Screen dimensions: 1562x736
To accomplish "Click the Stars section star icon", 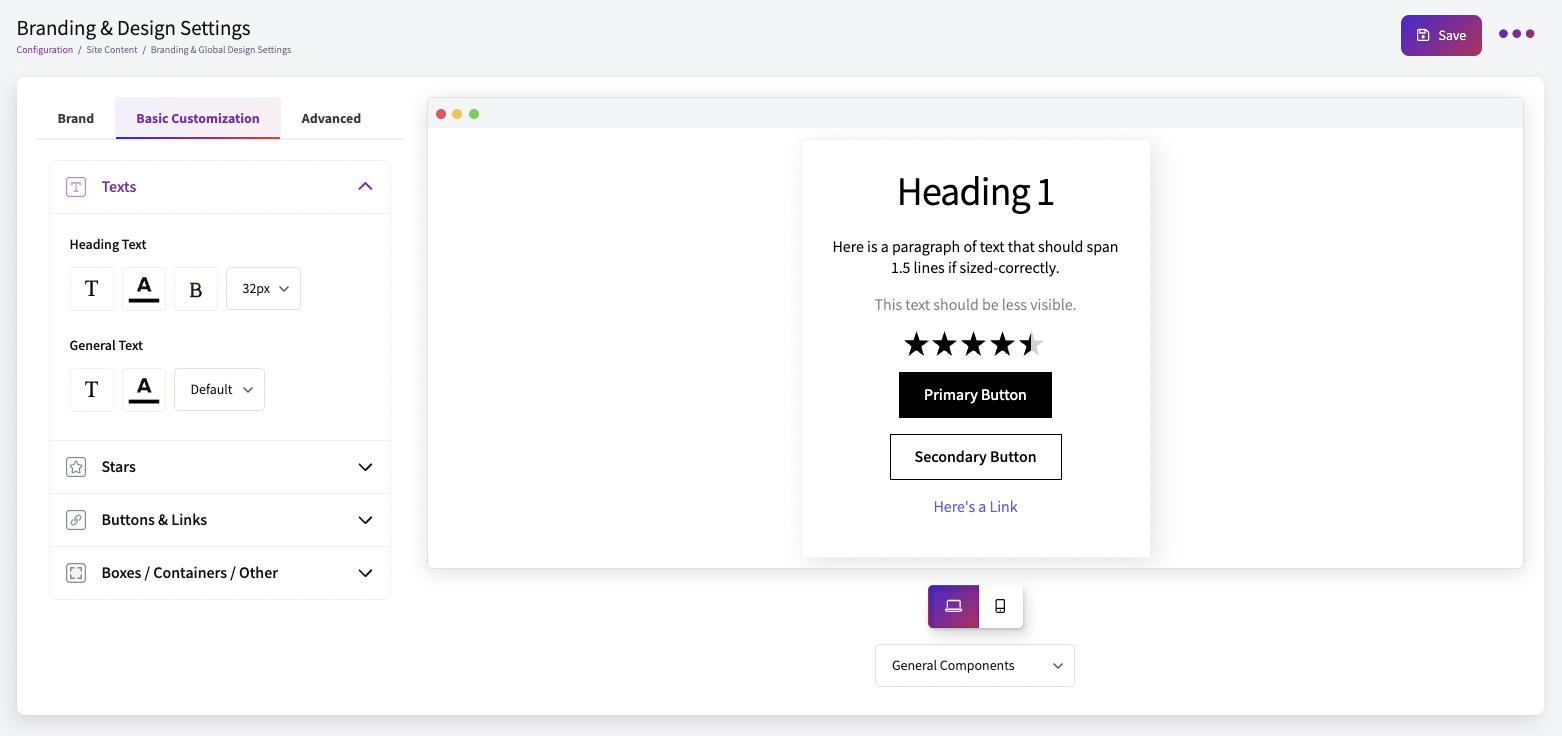I will pyautogui.click(x=76, y=467).
